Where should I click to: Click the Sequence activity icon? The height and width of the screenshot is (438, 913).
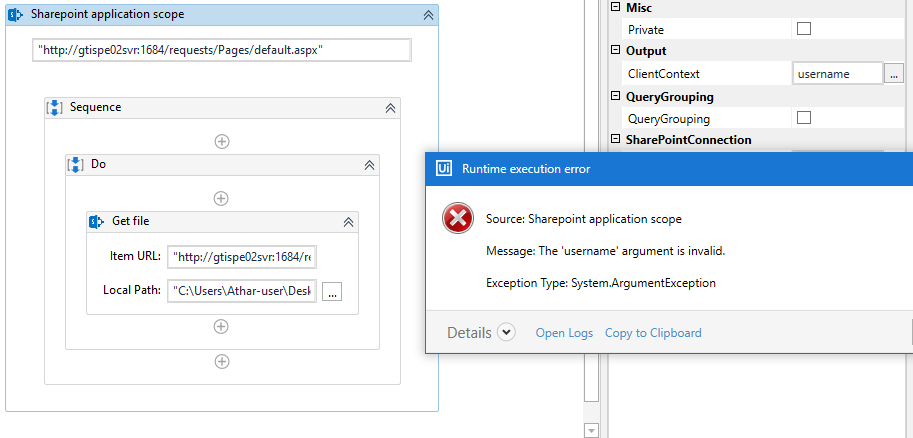(56, 107)
